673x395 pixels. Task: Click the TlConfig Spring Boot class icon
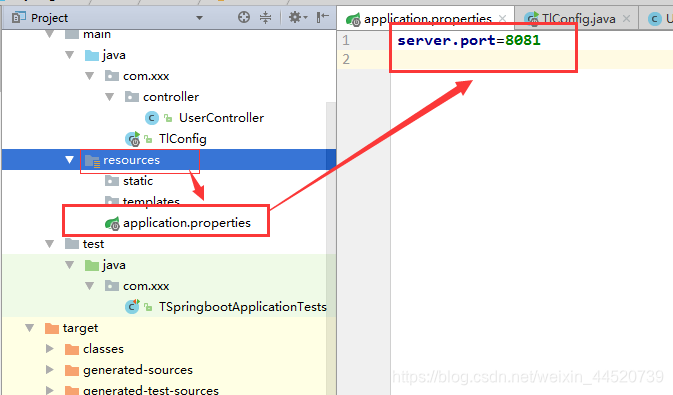pyautogui.click(x=133, y=139)
